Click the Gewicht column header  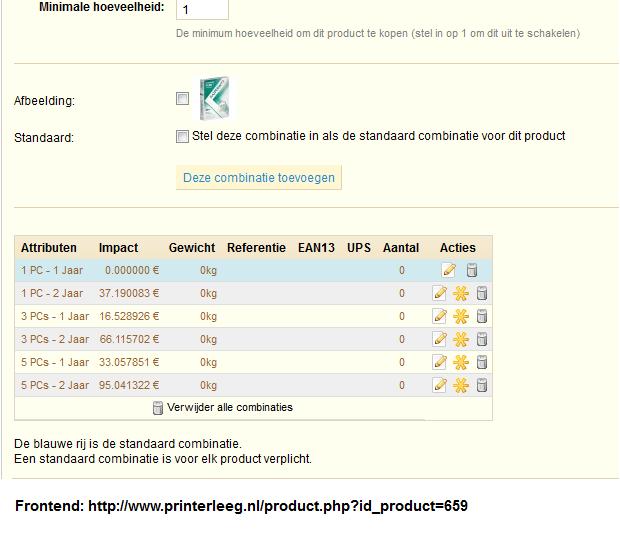pos(192,247)
